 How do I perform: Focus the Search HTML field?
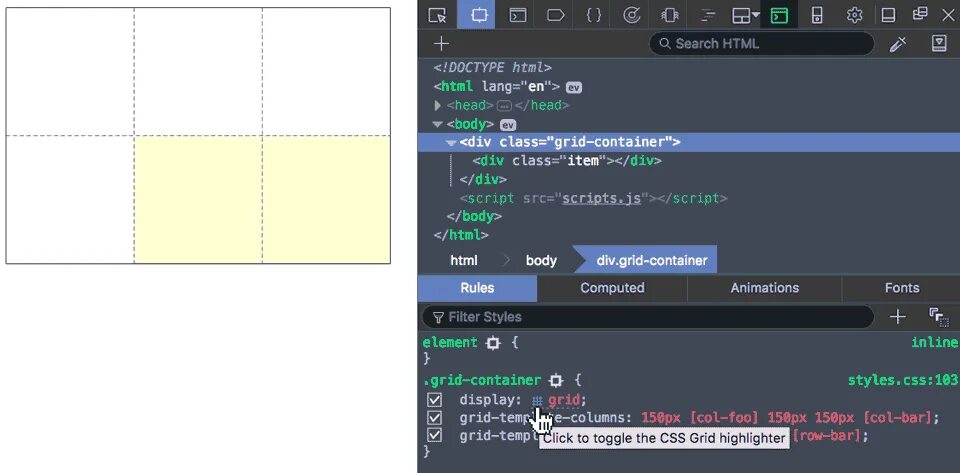(762, 43)
